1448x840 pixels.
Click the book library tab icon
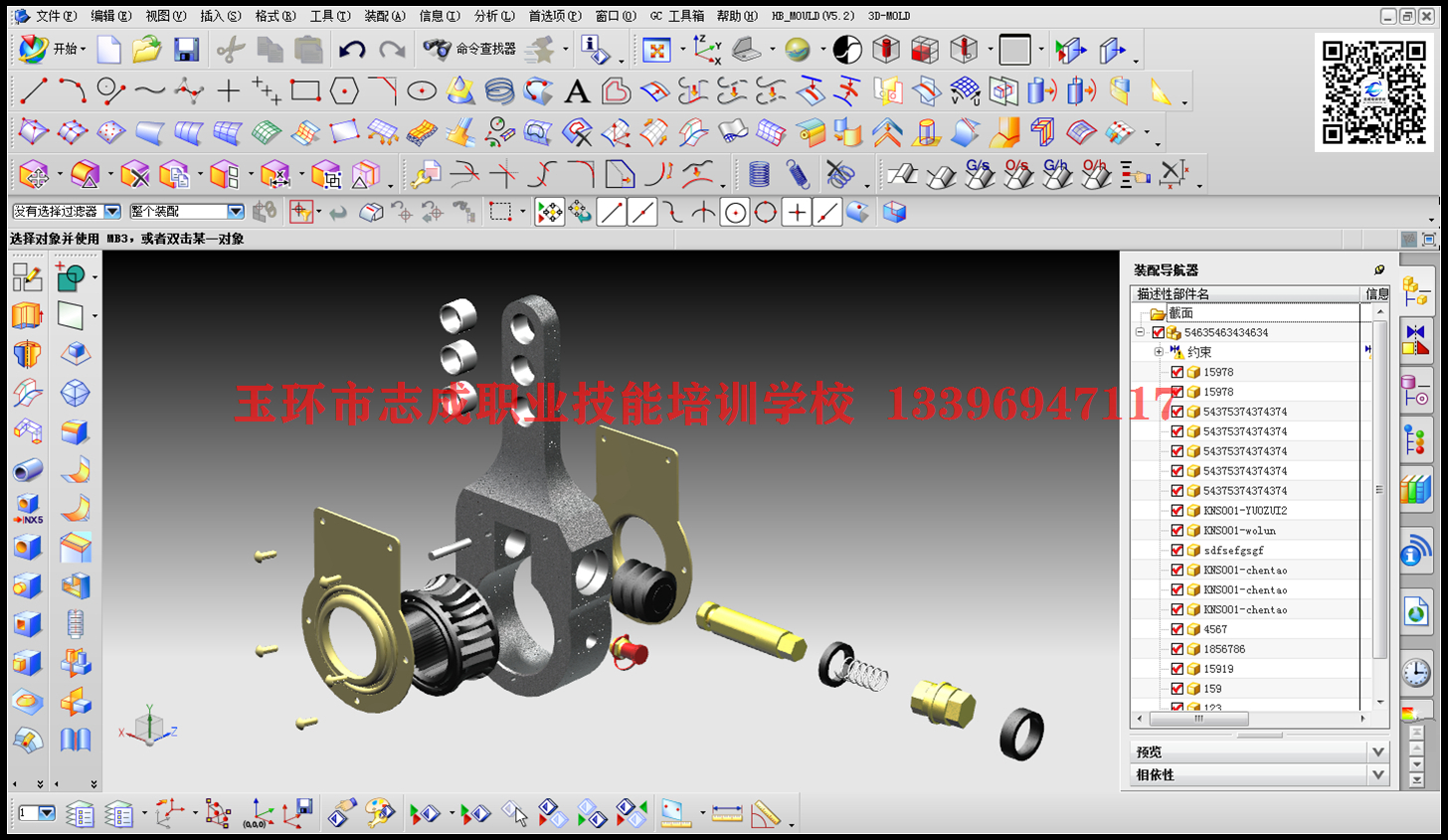click(1416, 490)
